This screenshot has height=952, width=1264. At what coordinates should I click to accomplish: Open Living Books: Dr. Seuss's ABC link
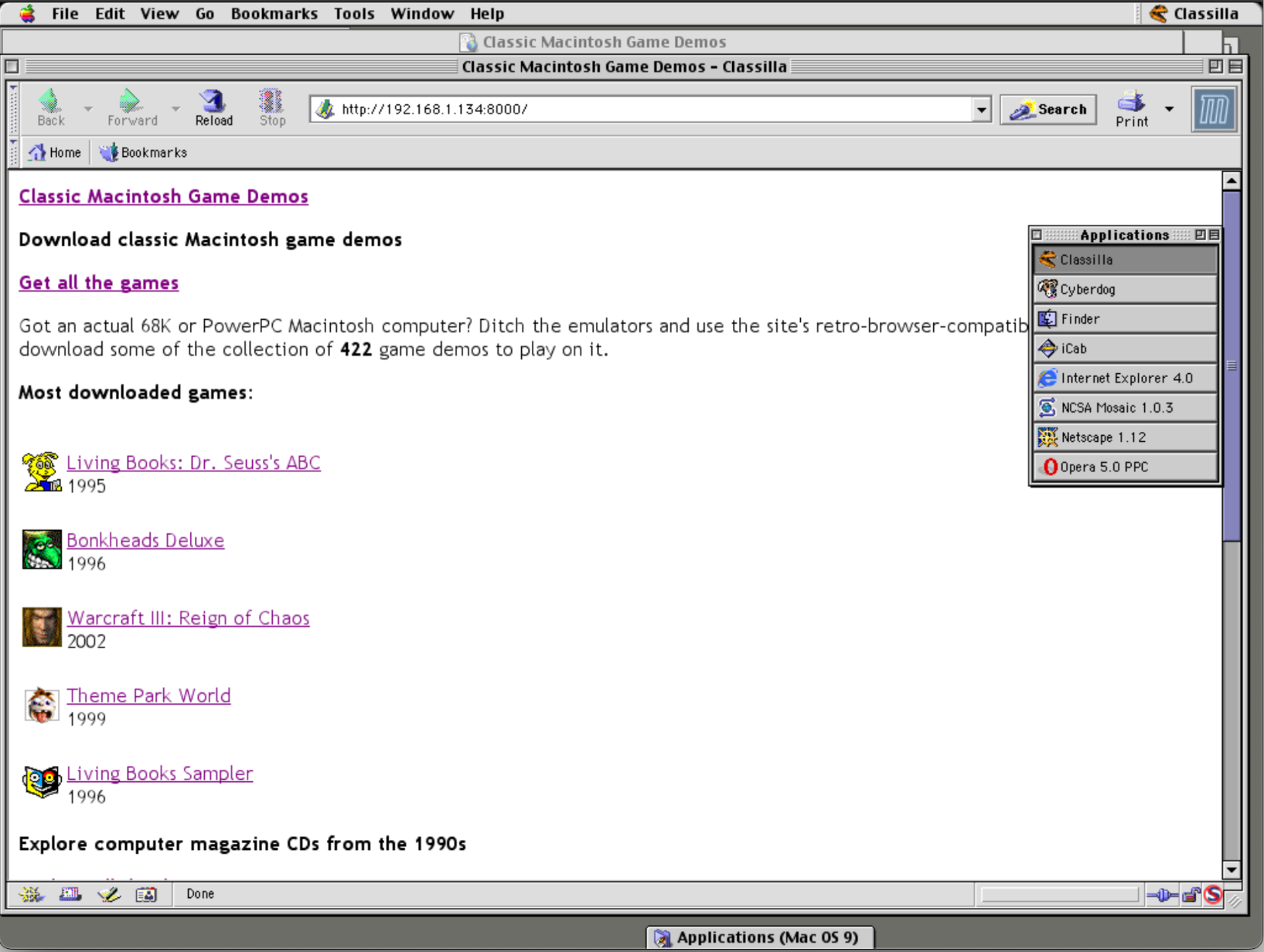click(x=194, y=462)
